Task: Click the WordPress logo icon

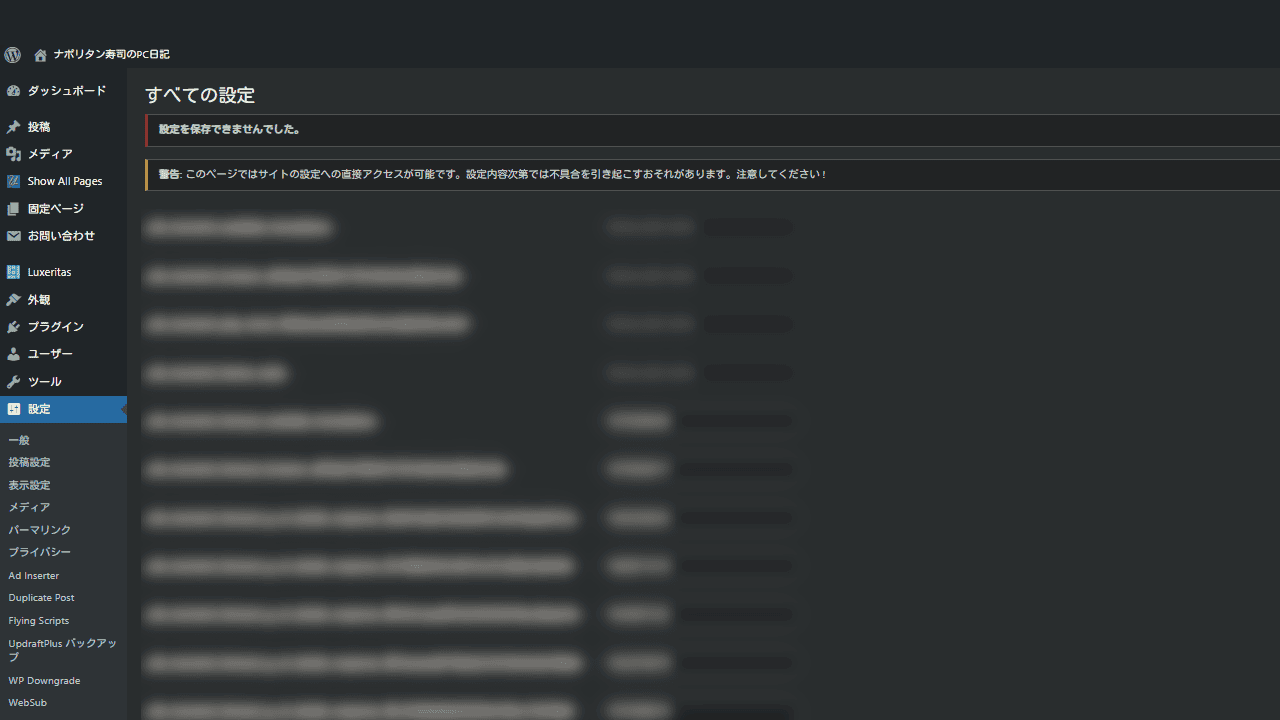Action: 12,55
